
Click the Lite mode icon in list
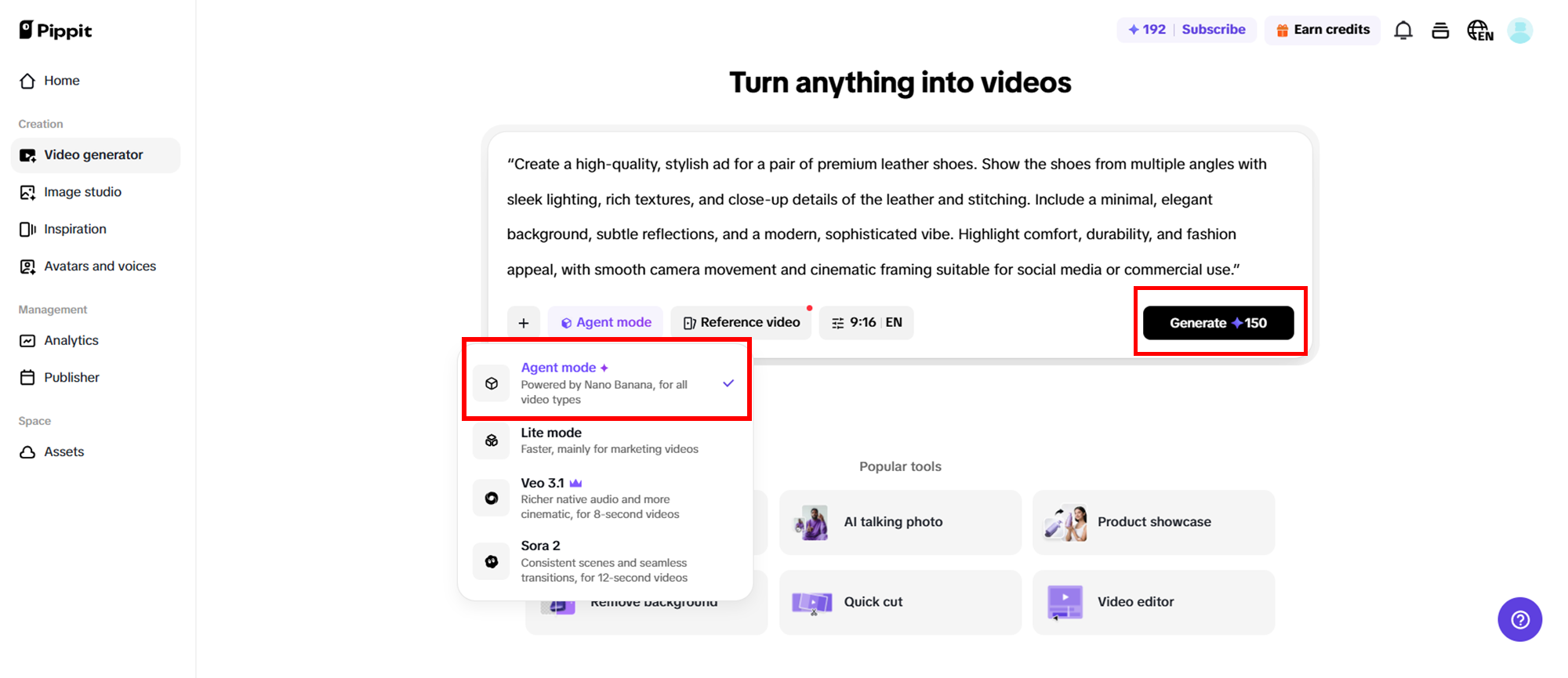click(492, 441)
